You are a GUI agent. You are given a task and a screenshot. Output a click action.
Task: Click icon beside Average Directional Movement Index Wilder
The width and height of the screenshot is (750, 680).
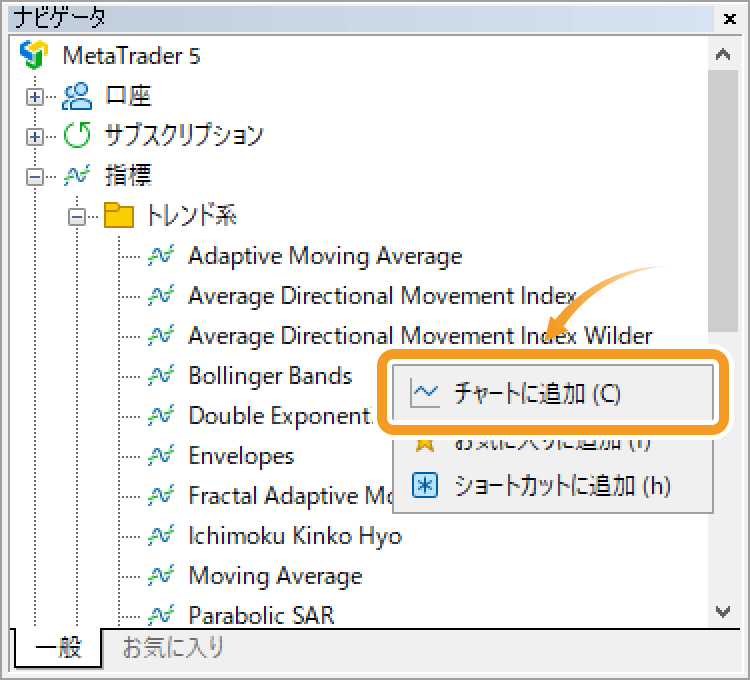pos(161,336)
